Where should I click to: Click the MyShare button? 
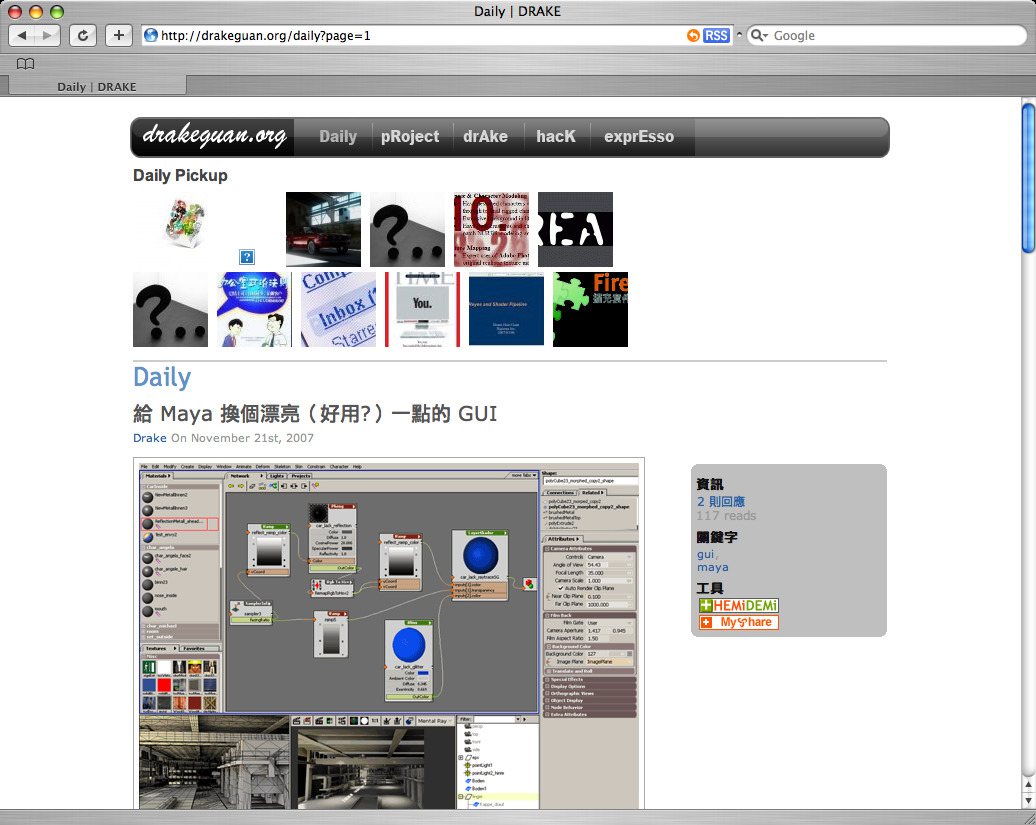(x=739, y=622)
